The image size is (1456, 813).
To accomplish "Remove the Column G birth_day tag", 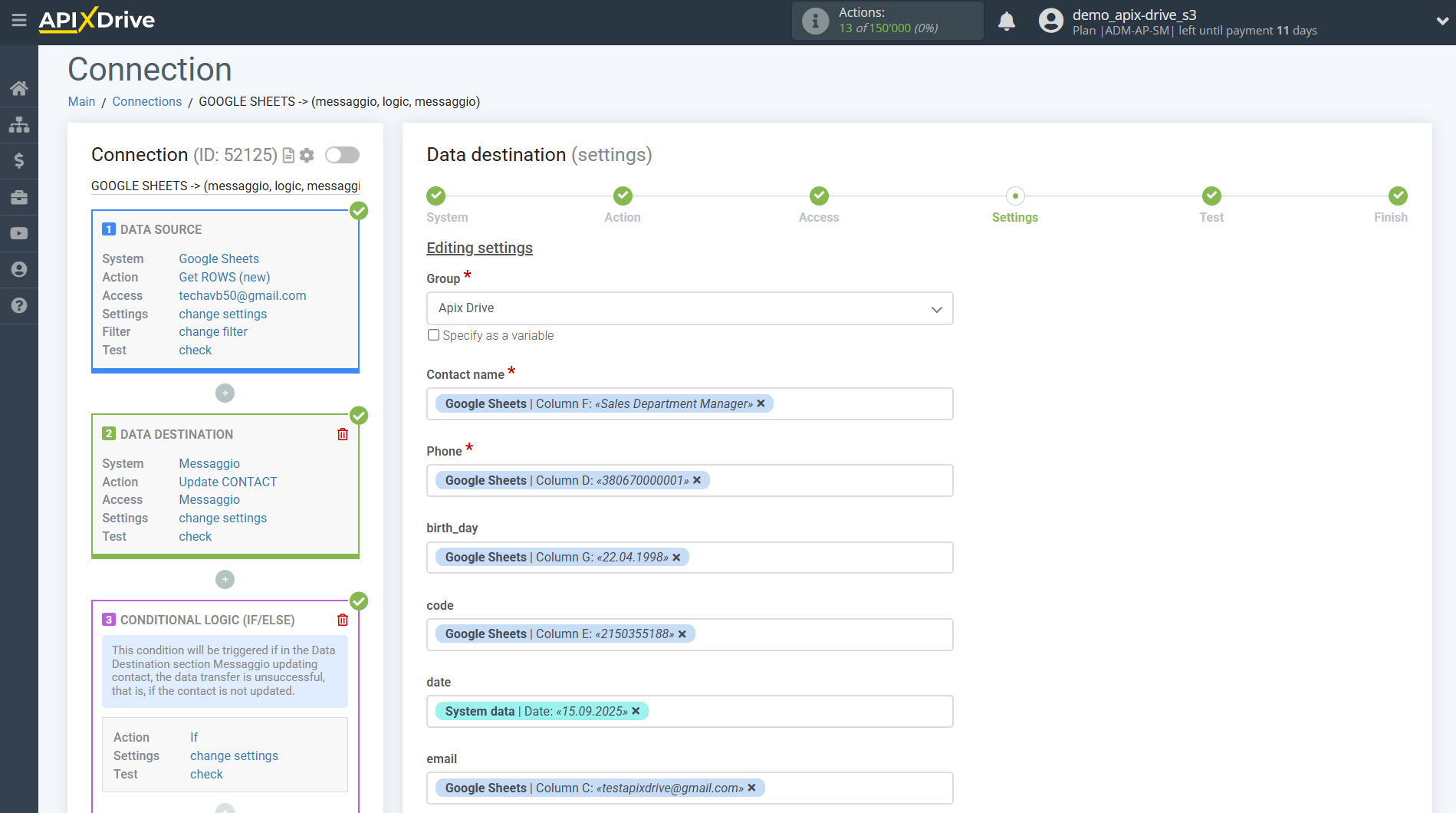I will [676, 558].
